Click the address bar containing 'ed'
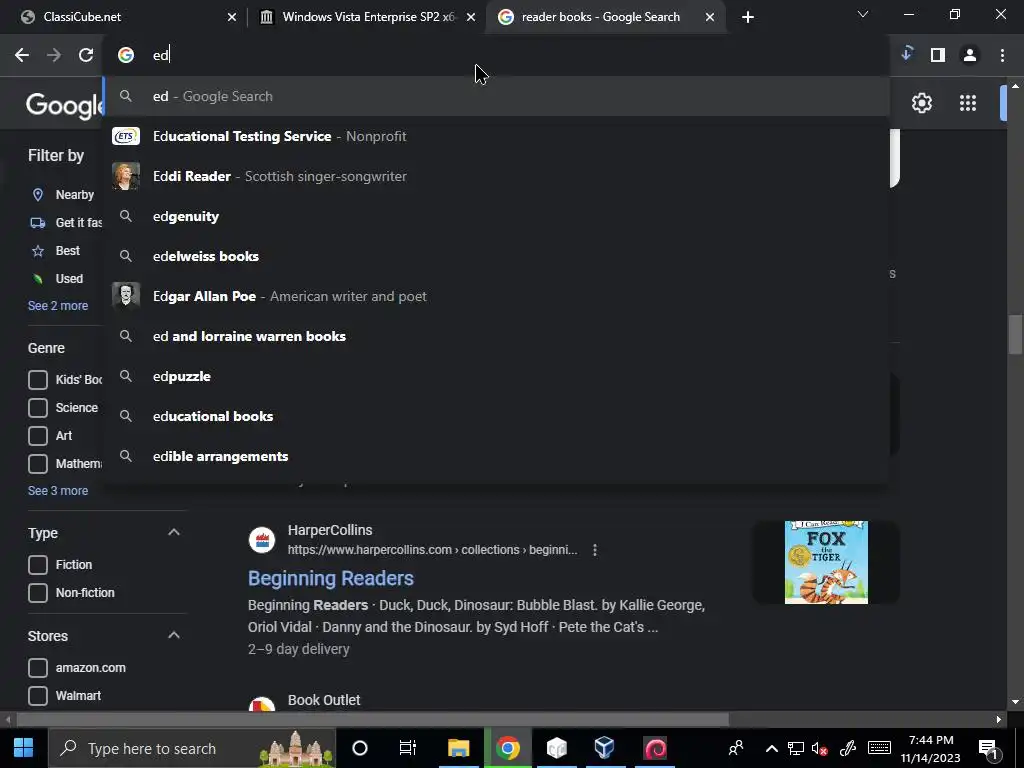 click(x=496, y=56)
